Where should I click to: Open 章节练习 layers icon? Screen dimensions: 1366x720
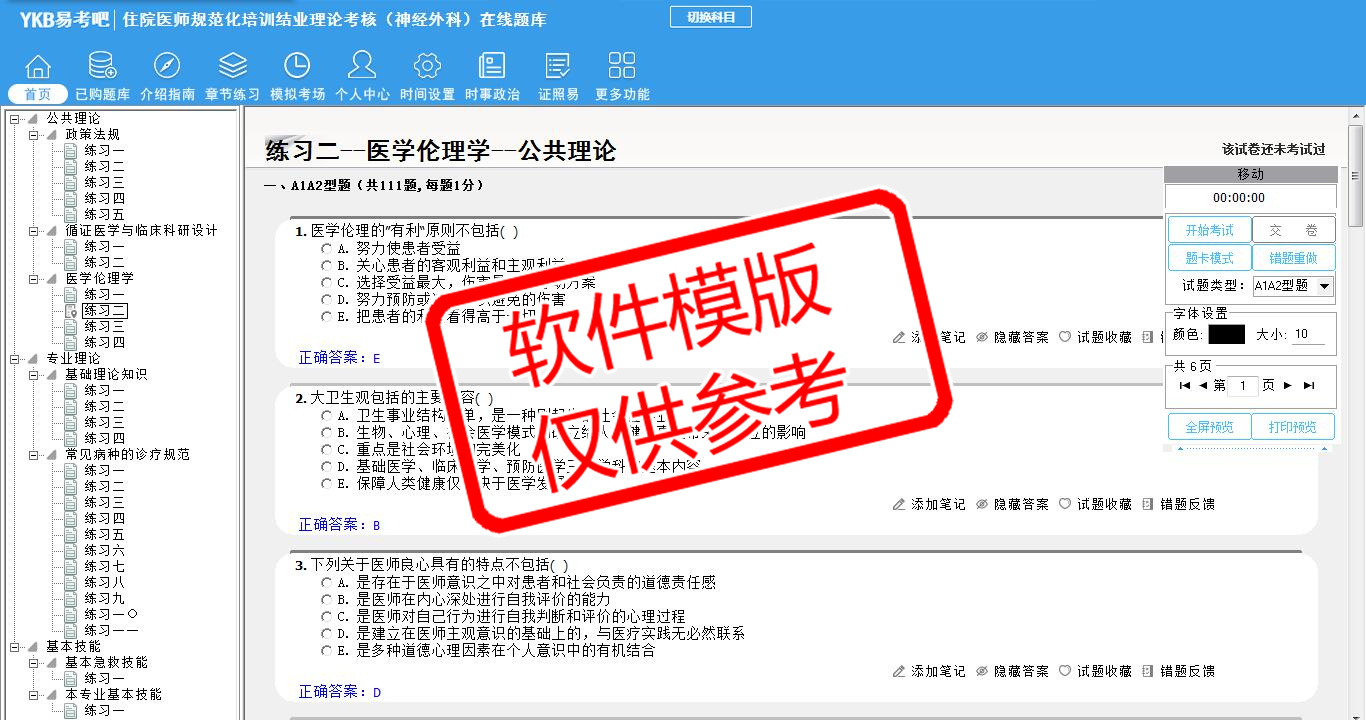click(232, 67)
